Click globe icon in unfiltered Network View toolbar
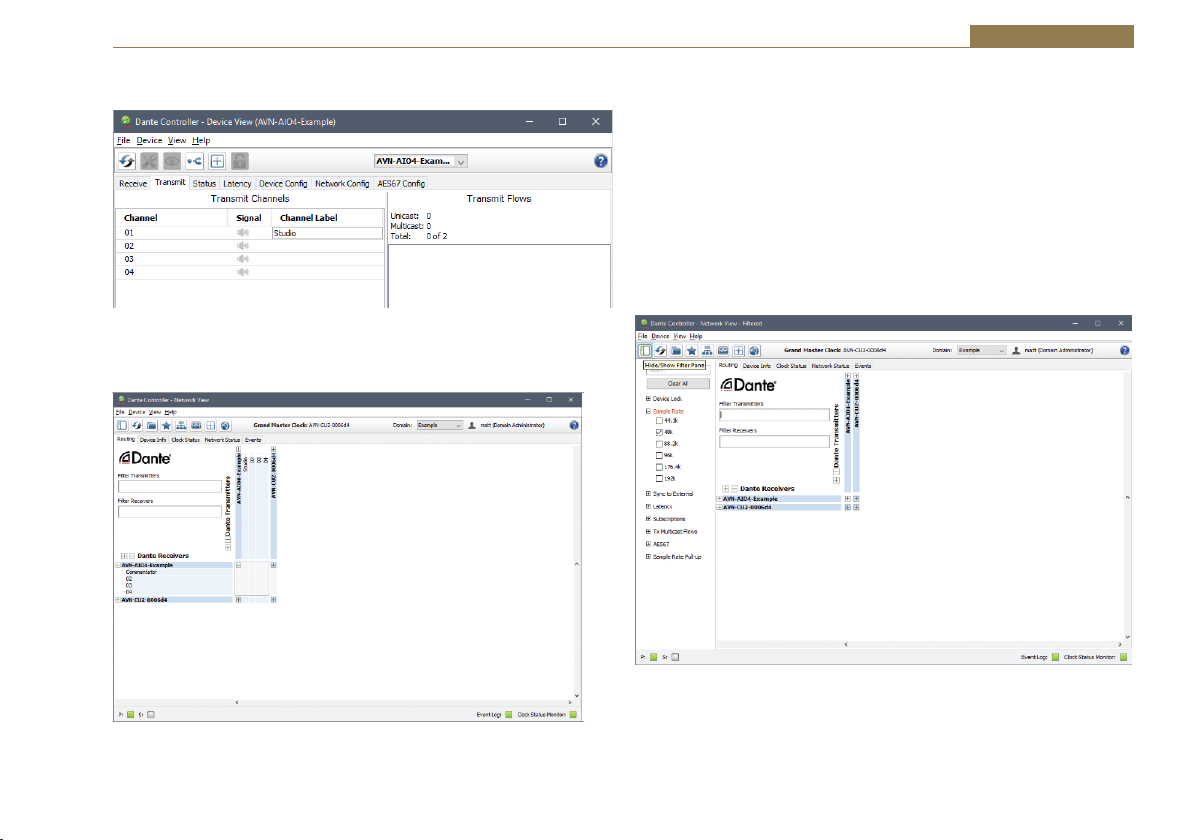Screen dimensions: 1192x840 tap(225, 426)
